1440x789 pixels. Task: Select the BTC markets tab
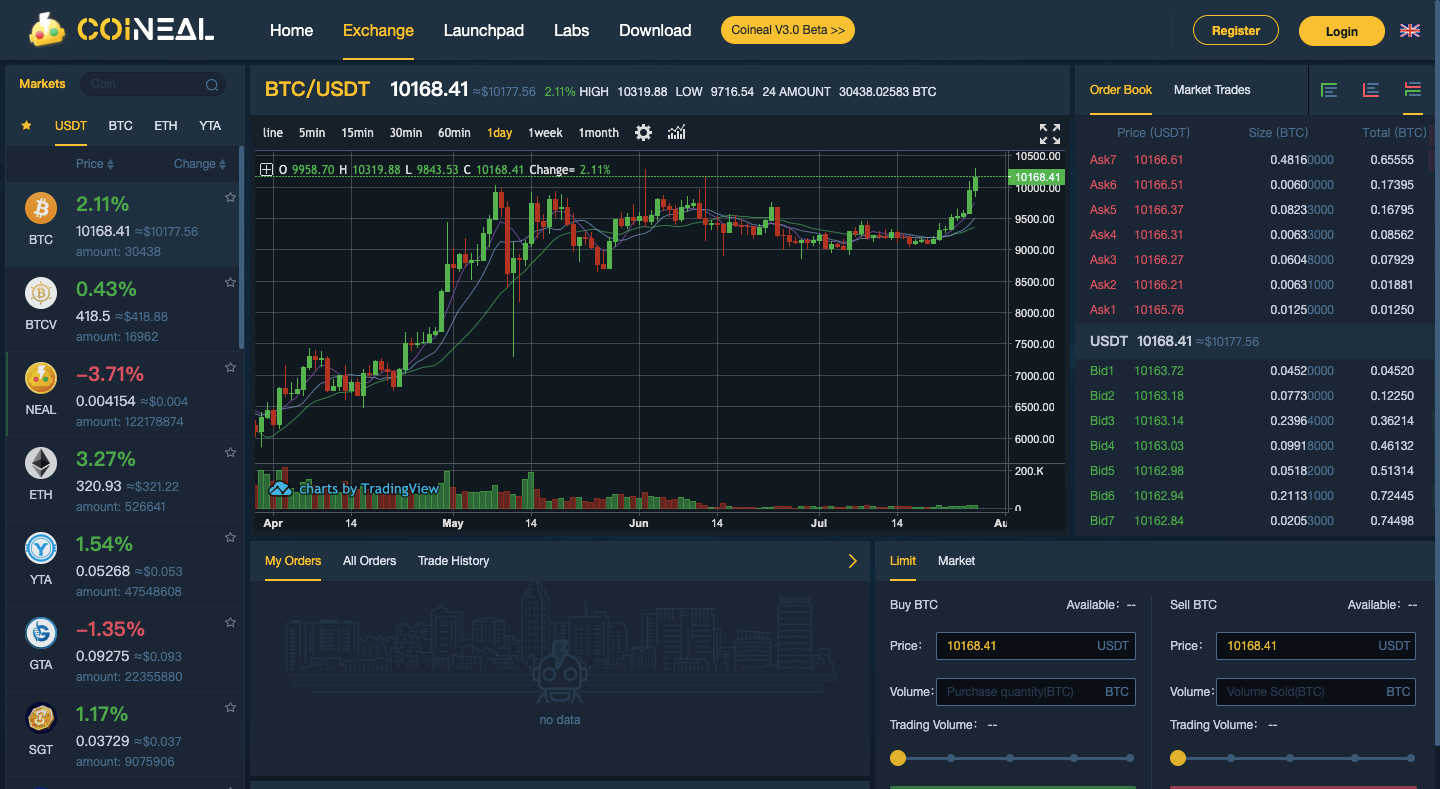[x=120, y=126]
